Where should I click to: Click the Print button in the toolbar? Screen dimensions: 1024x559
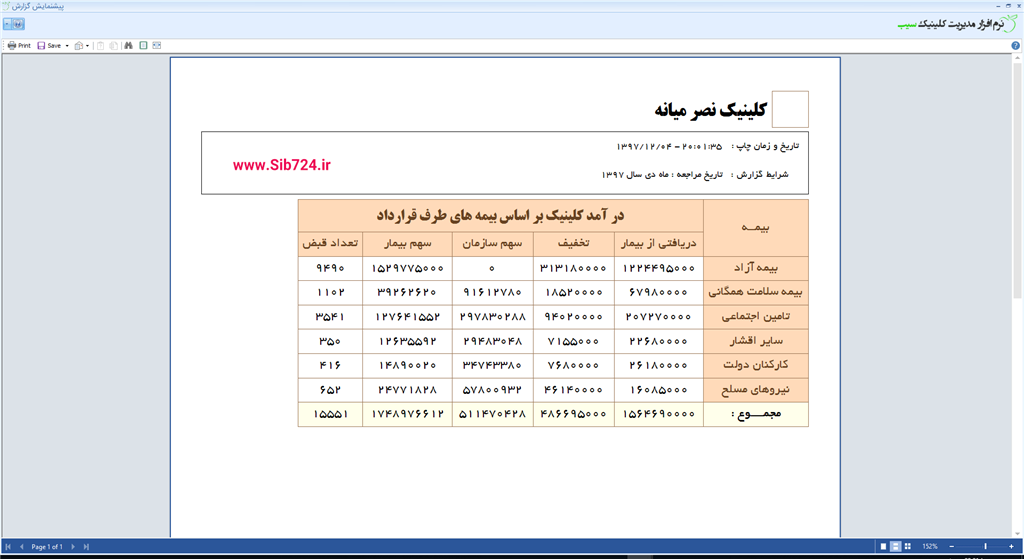pyautogui.click(x=18, y=45)
